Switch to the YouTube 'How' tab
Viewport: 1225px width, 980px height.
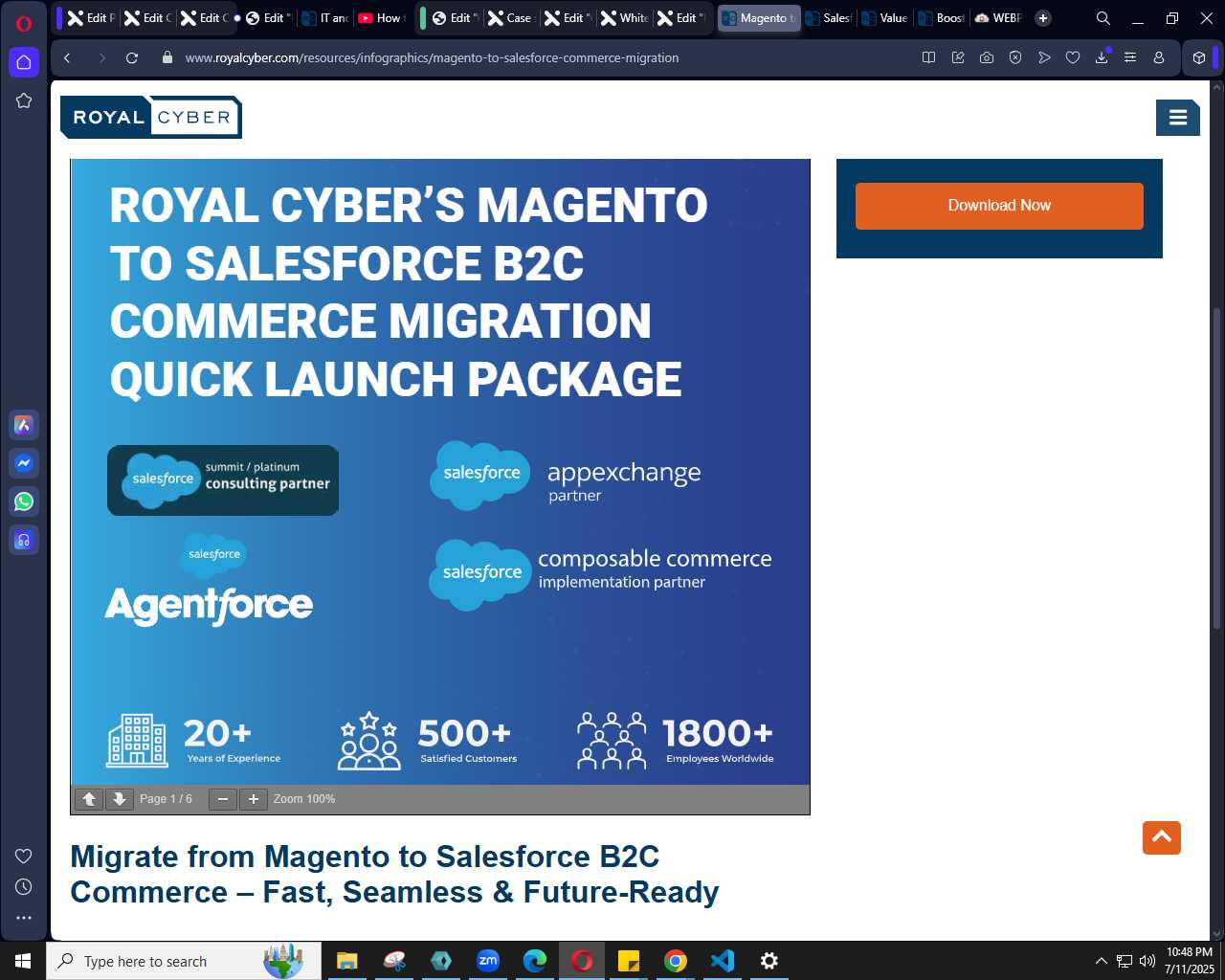pyautogui.click(x=381, y=18)
